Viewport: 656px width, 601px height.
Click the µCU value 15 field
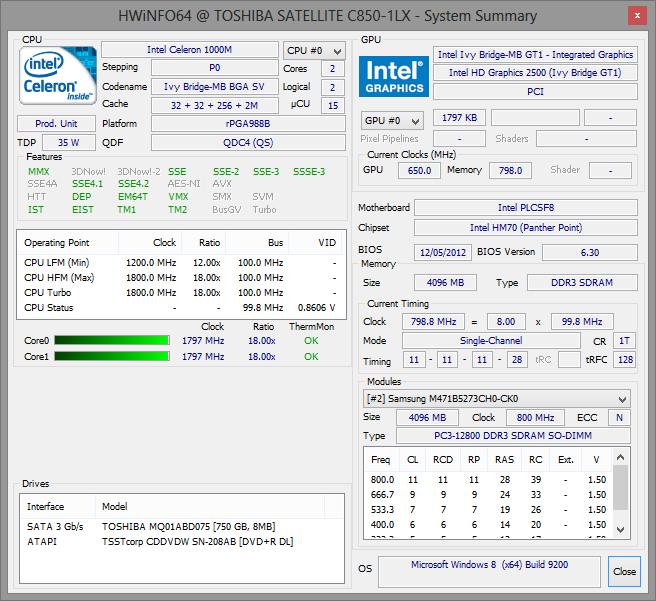[333, 105]
